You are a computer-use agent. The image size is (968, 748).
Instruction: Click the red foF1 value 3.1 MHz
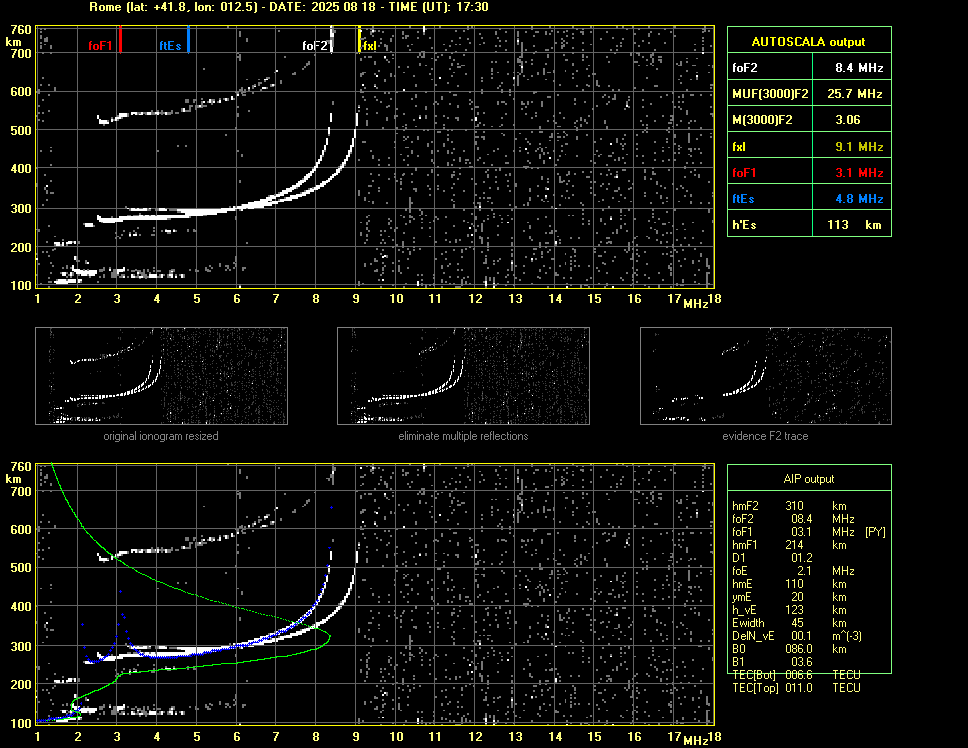[859, 173]
